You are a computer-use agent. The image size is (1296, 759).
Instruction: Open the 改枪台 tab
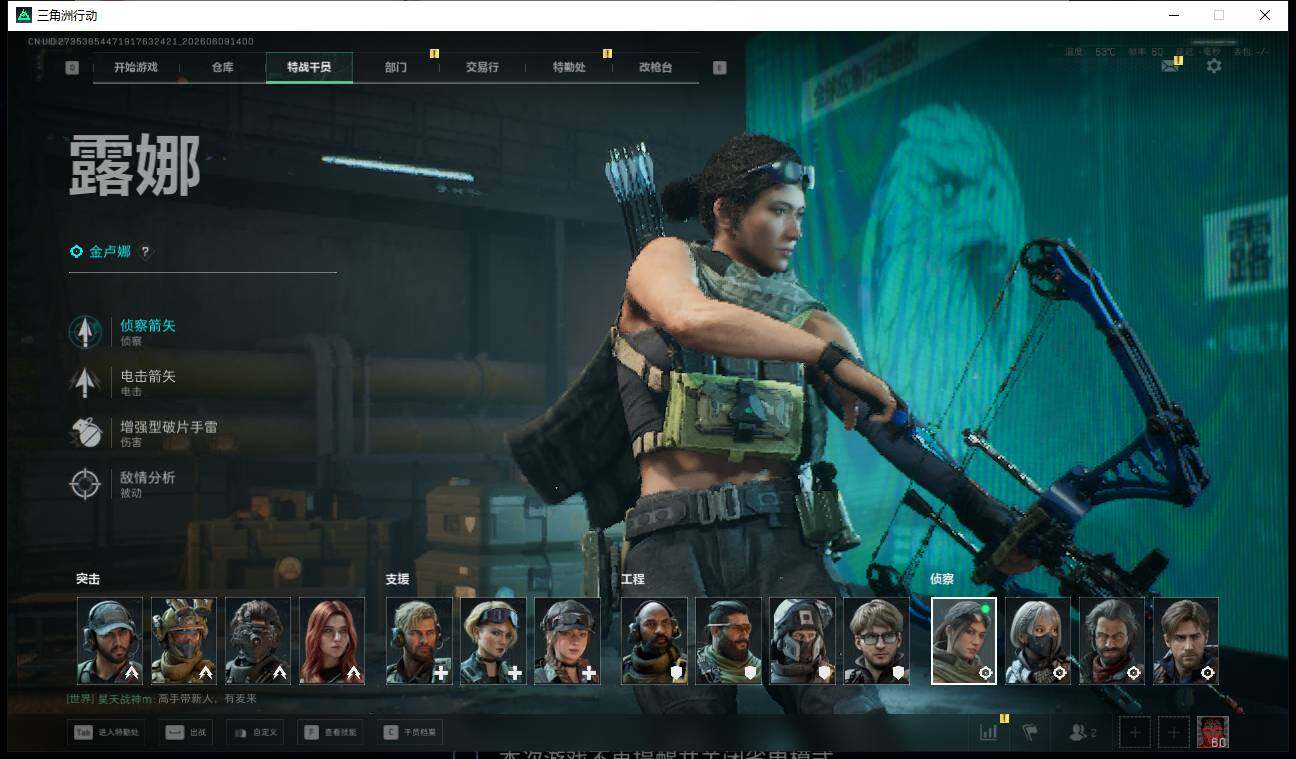(655, 67)
